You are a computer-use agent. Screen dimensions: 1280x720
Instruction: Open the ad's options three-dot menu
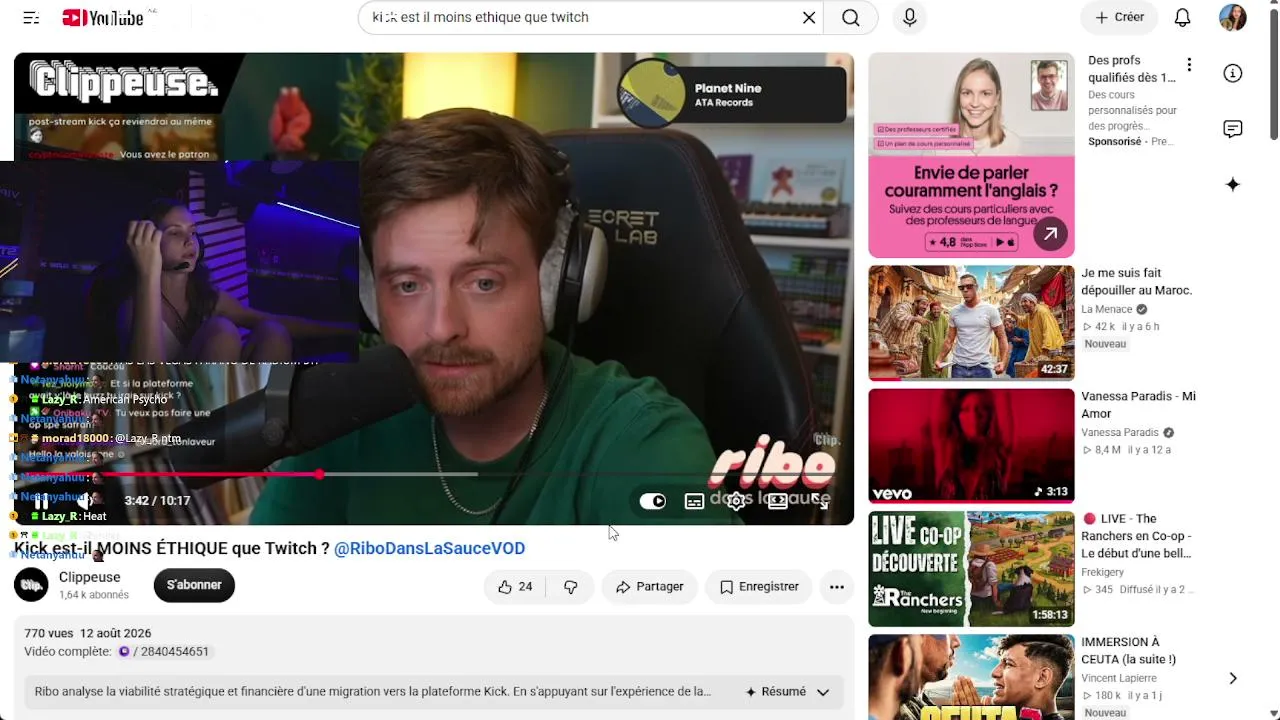point(1189,65)
